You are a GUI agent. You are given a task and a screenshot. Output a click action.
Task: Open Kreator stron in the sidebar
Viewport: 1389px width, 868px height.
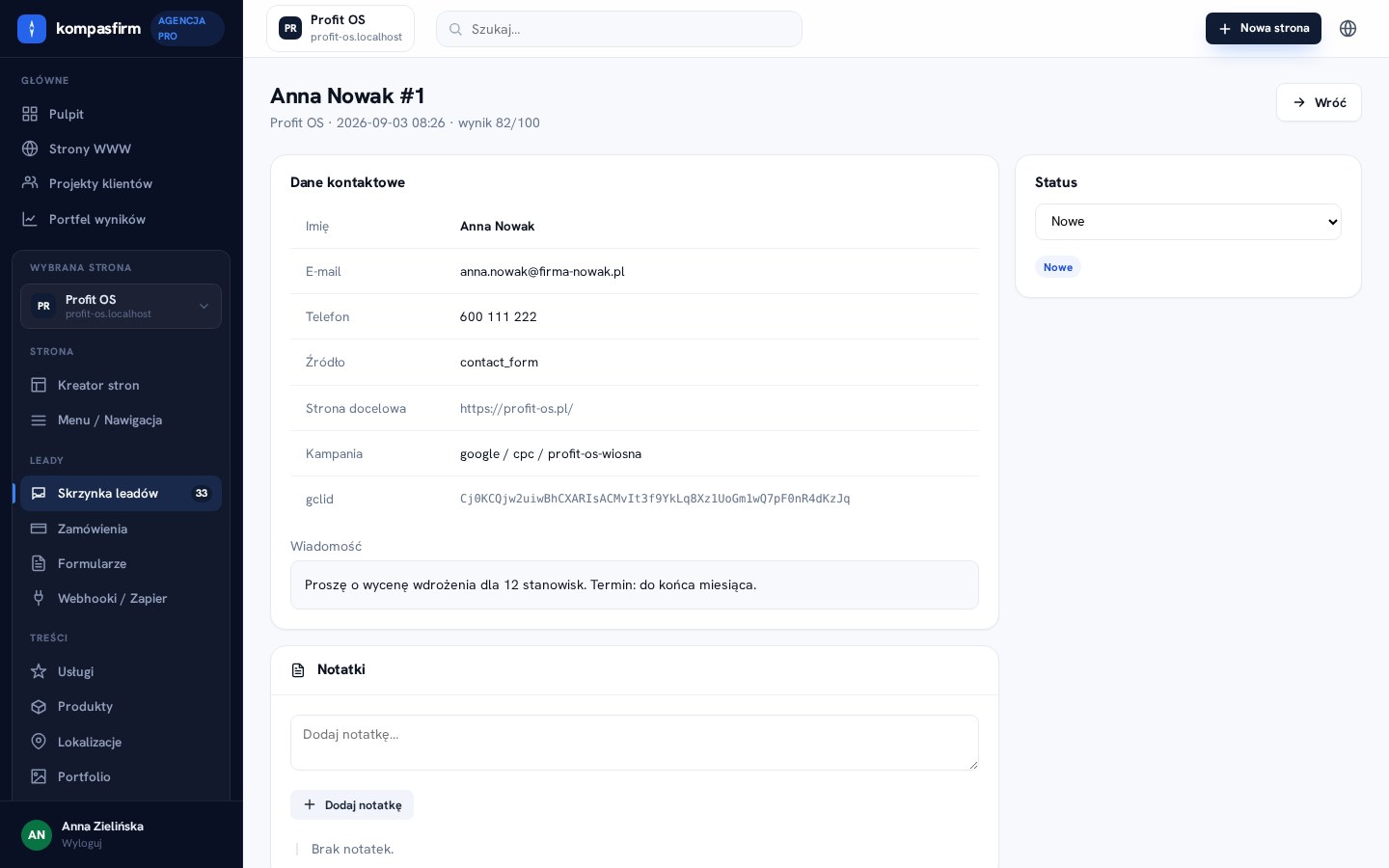click(x=121, y=385)
